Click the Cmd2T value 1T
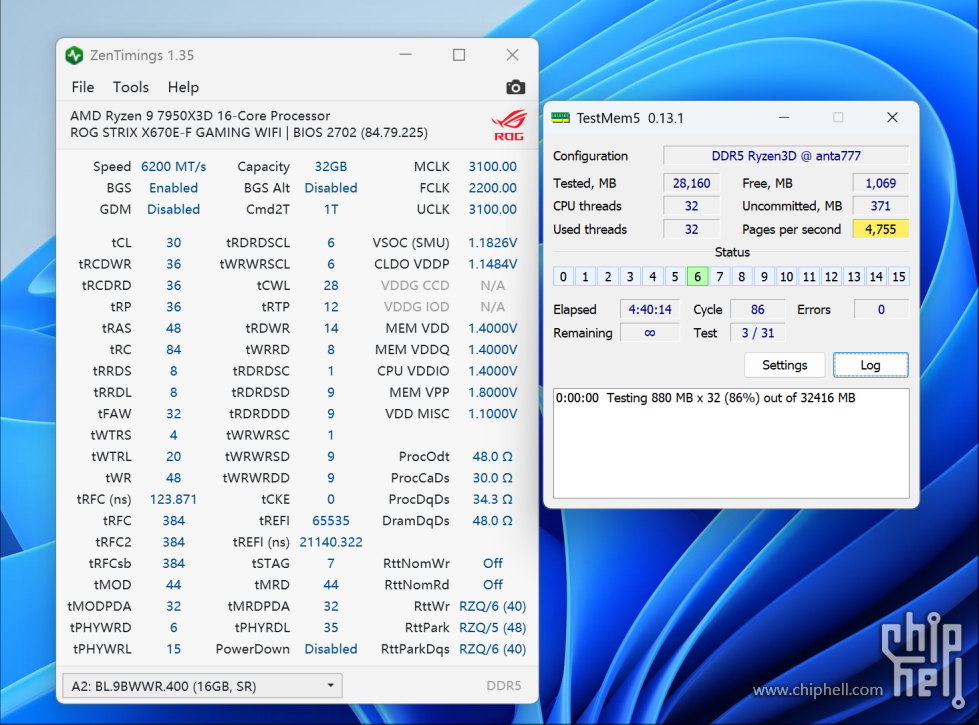This screenshot has width=979, height=725. pos(331,209)
